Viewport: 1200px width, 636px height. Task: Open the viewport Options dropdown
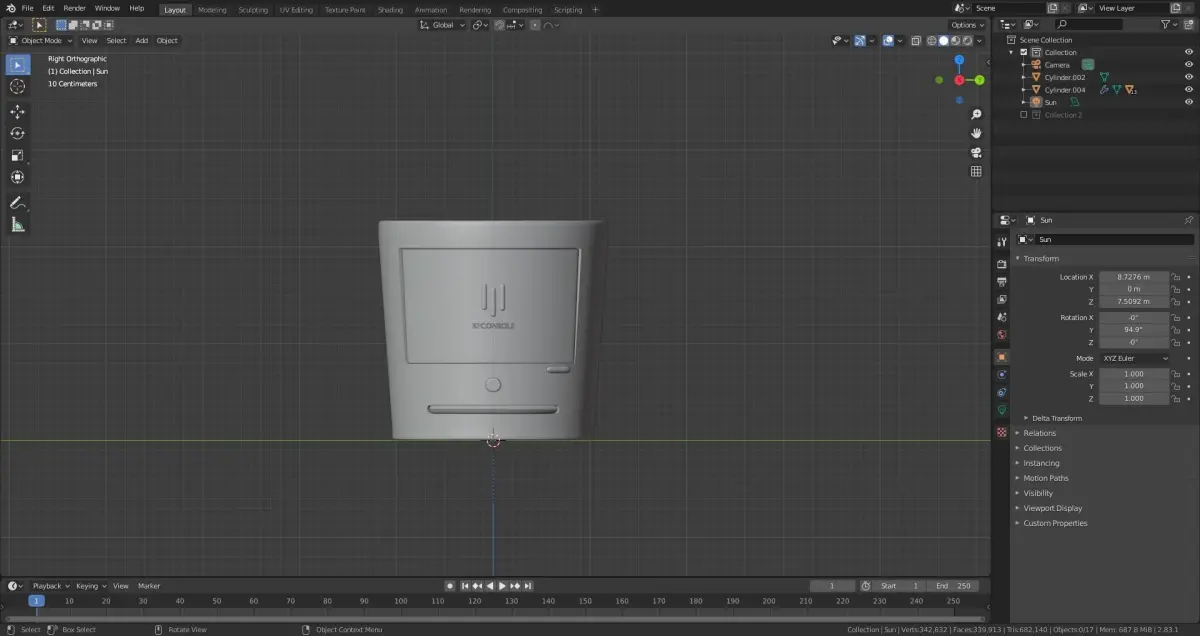967,25
